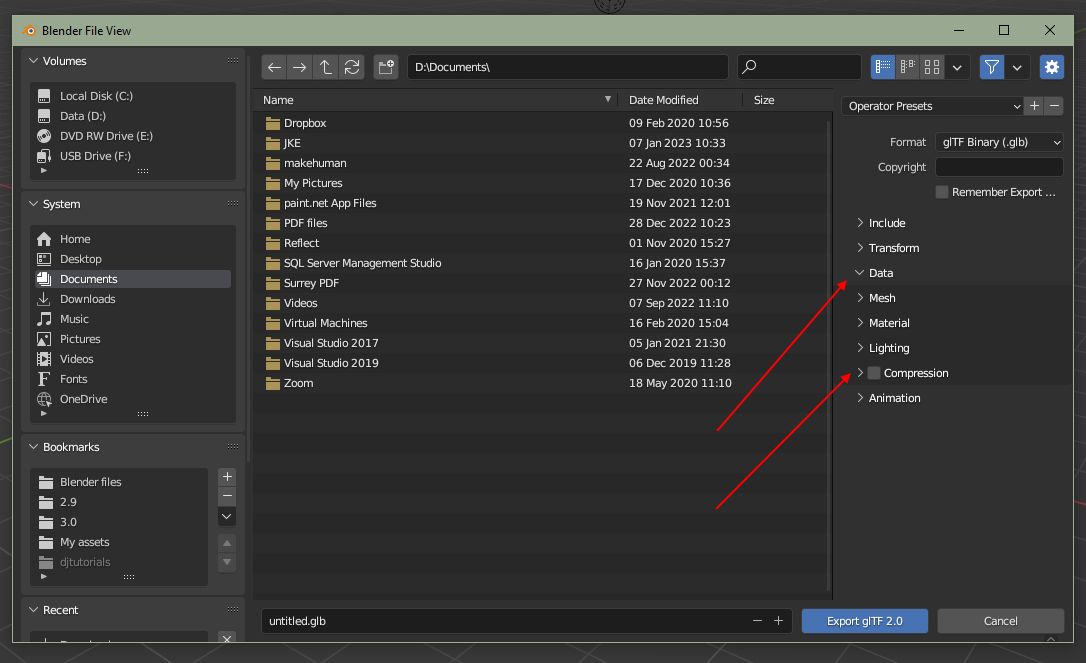Toggle file filtering funnel icon

click(x=992, y=67)
